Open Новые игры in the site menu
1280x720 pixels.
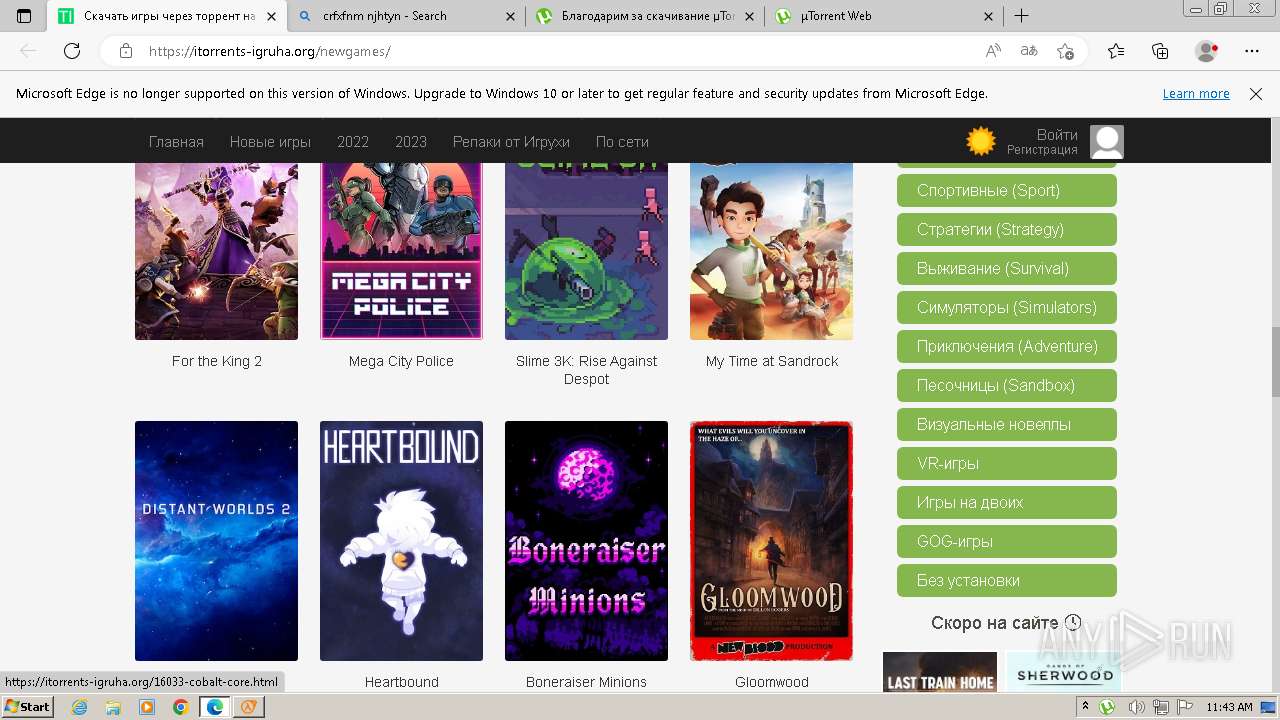coord(270,142)
